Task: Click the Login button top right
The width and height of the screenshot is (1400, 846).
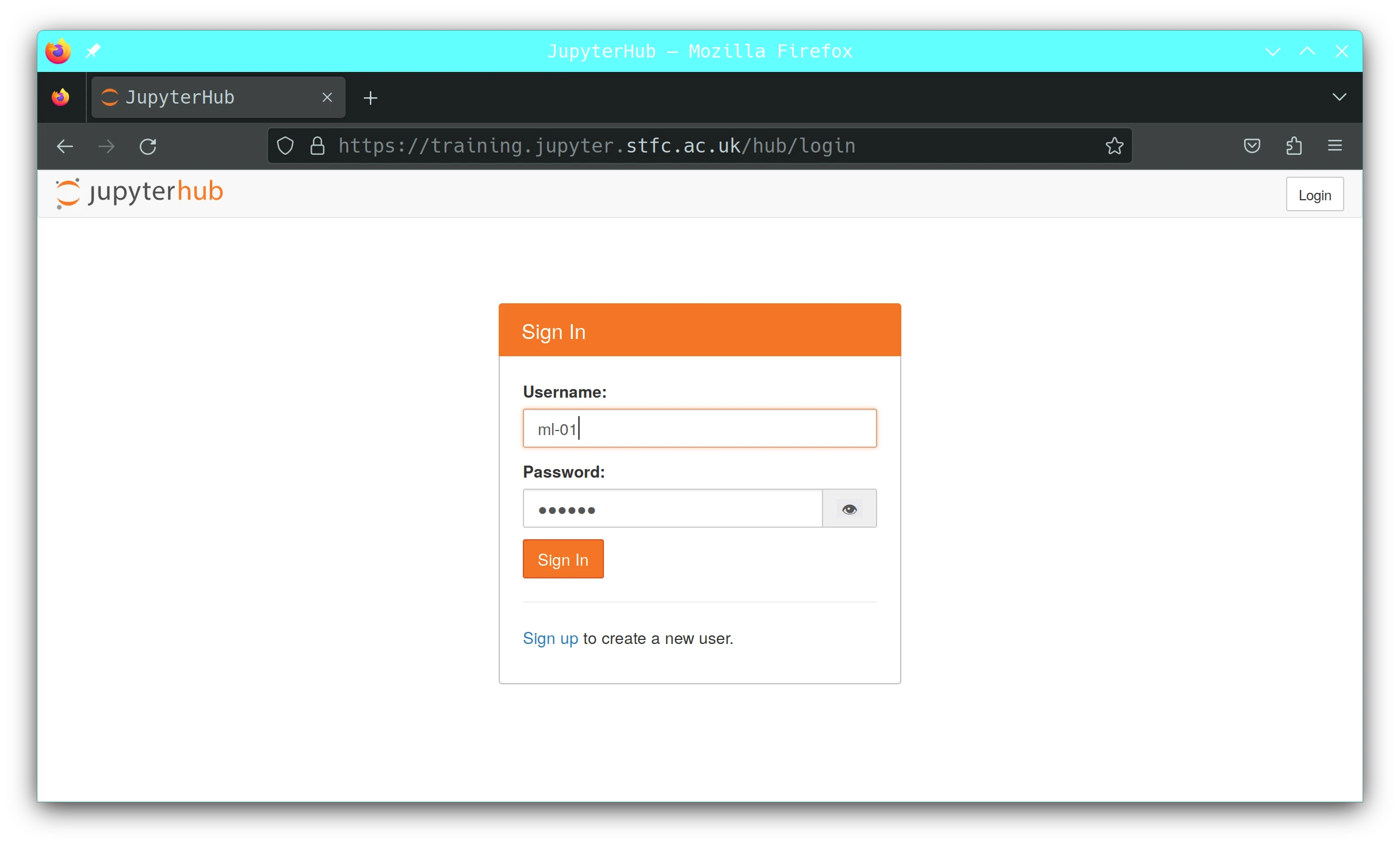Action: click(1314, 195)
